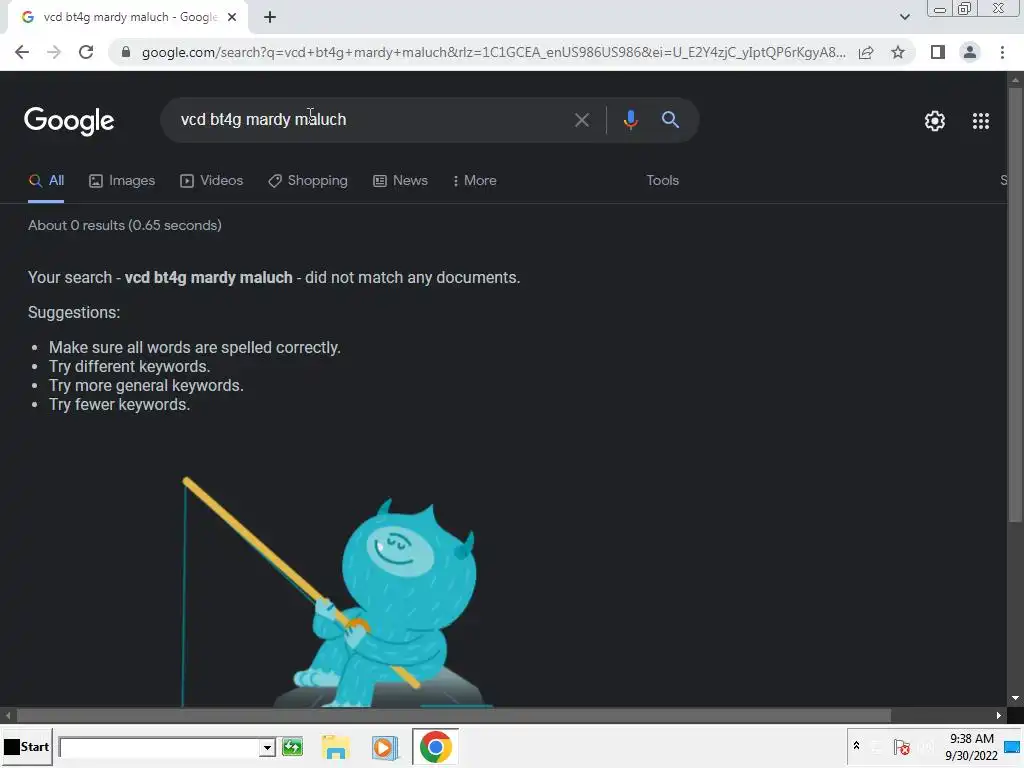The image size is (1024, 768).
Task: Open the notification center icon
Action: pos(1012,747)
